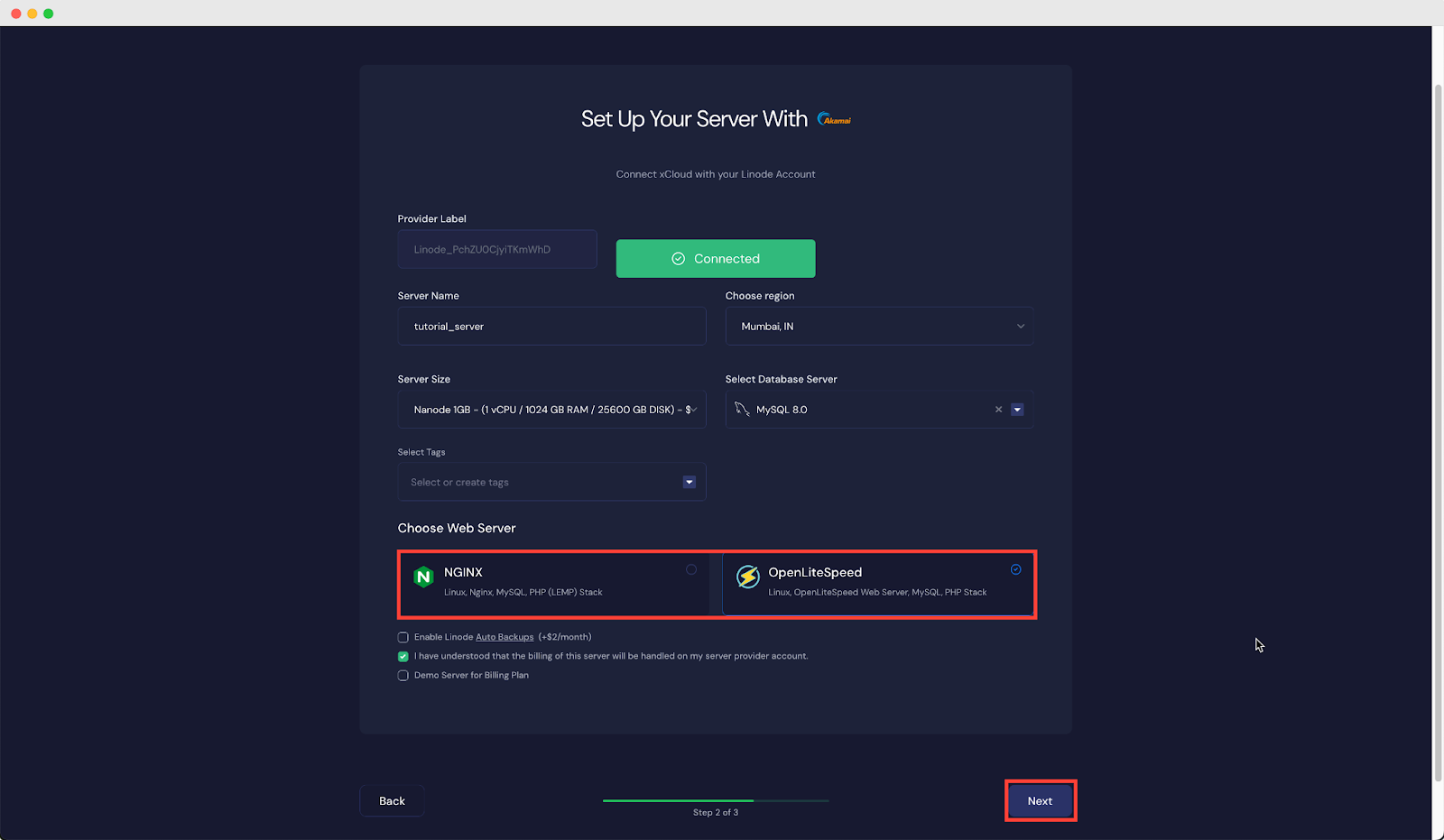Check Demo Server for Billing Plan
Screen dimensions: 1444x840
pyautogui.click(x=403, y=676)
